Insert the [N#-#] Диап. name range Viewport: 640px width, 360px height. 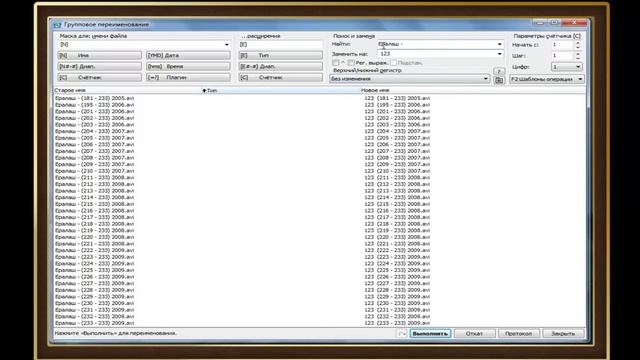tap(100, 66)
